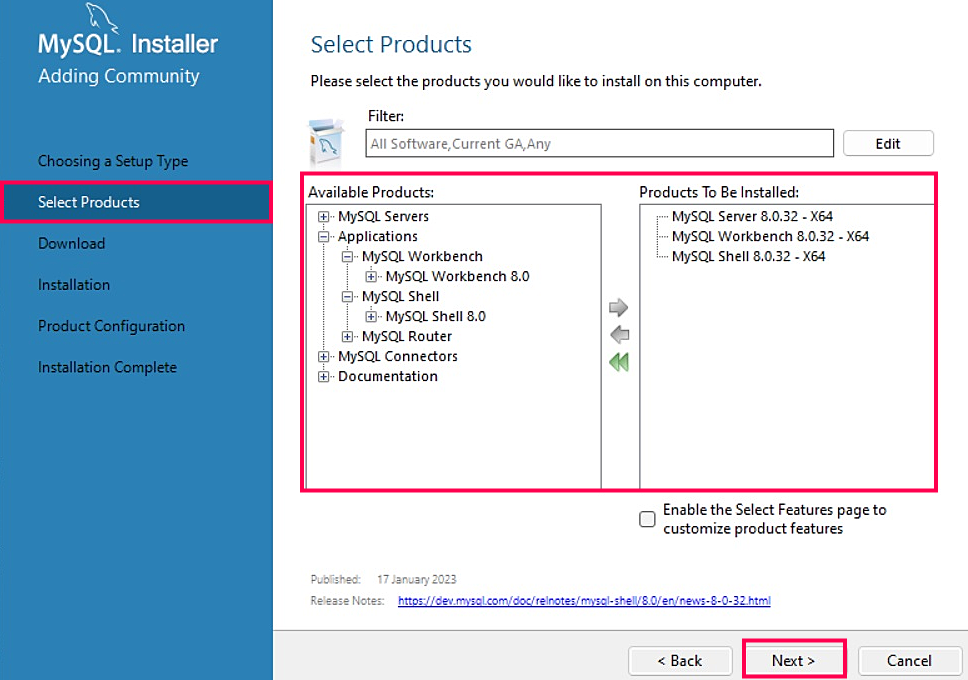Select the MySQL Router label

[407, 337]
